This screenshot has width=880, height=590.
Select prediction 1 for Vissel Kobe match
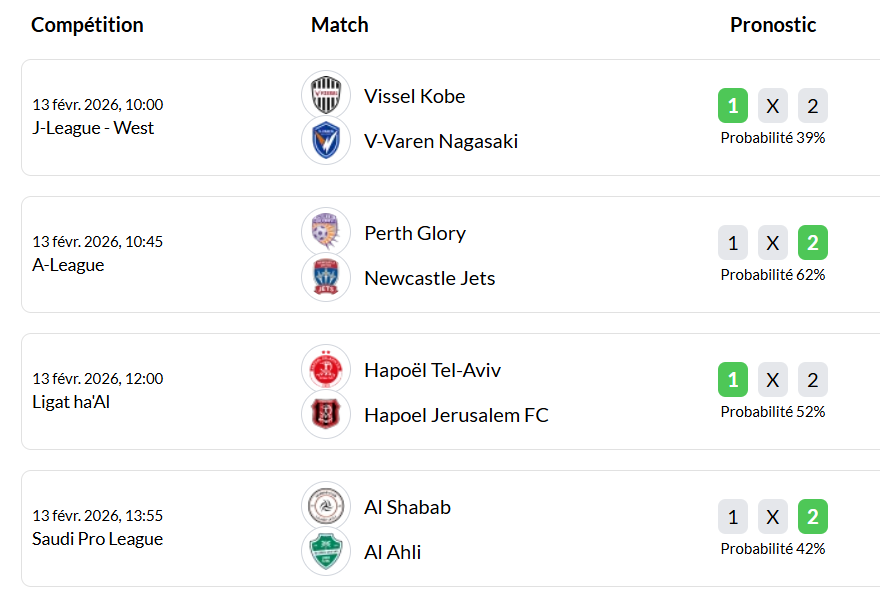point(733,106)
